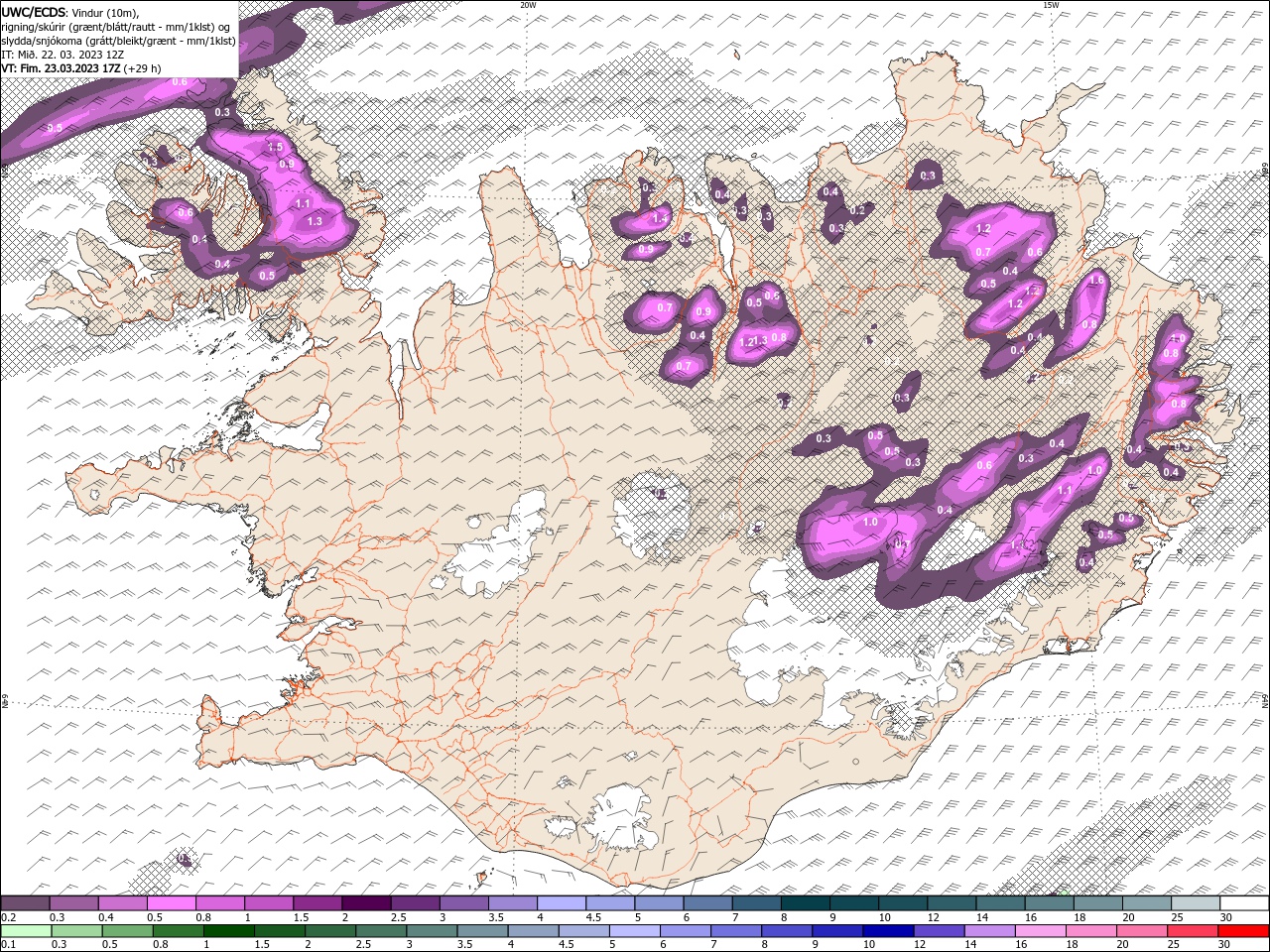Image resolution: width=1270 pixels, height=952 pixels.
Task: Pick the light grey swatch labeled 25 in upper legend
Action: pos(1194,903)
